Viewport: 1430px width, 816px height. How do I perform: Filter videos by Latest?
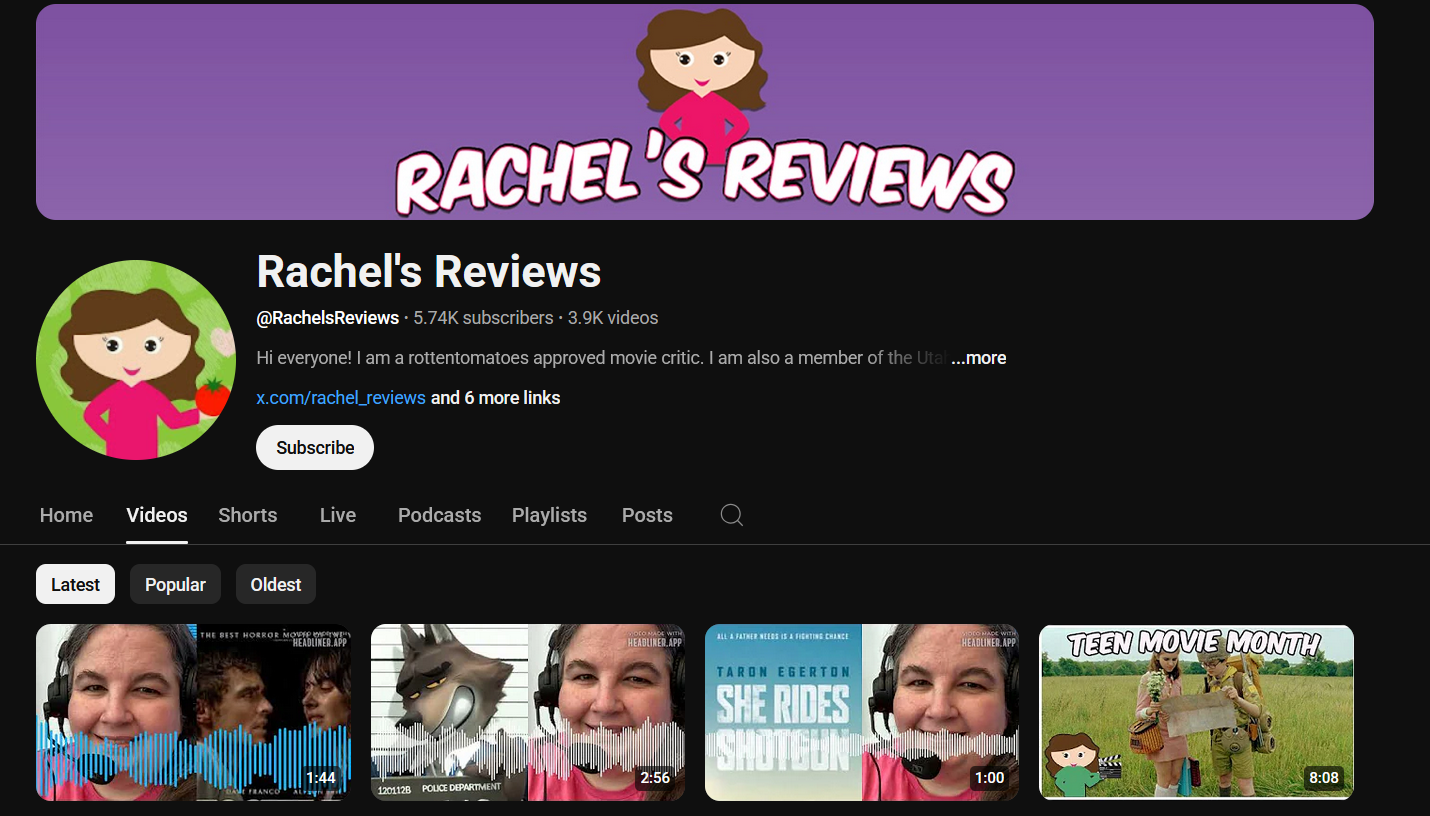tap(76, 584)
